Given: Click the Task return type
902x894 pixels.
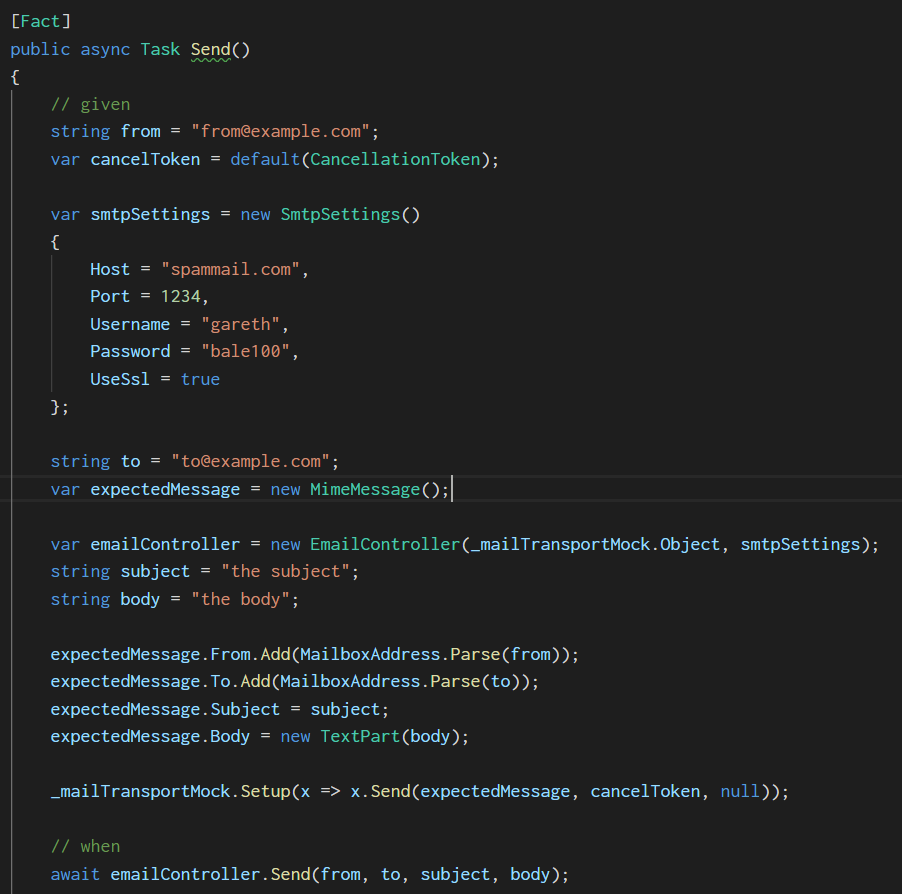Looking at the screenshot, I should 160,49.
